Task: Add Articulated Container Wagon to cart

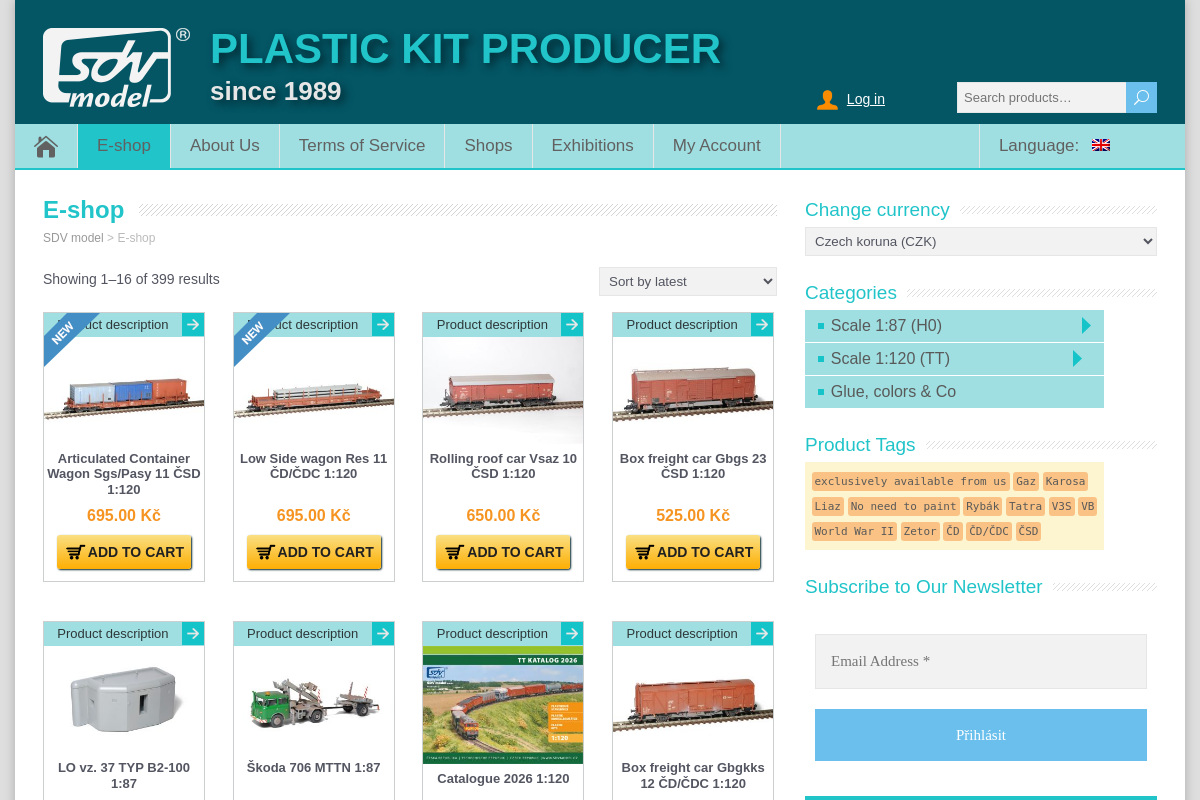Action: coord(124,552)
